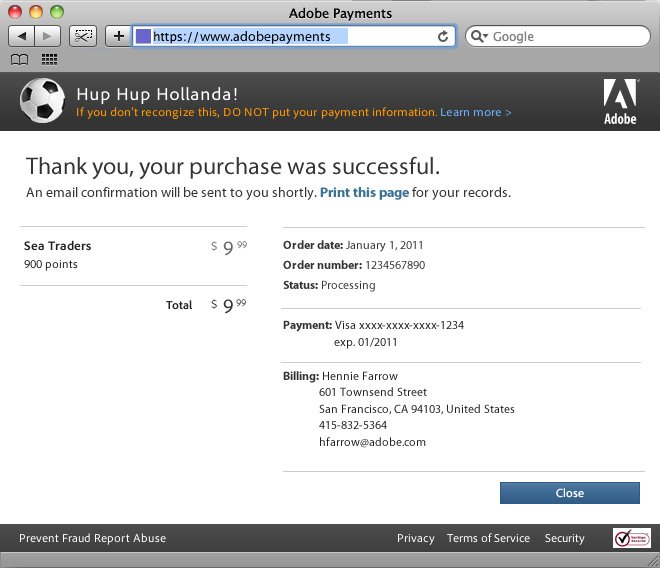Viewport: 660px width, 568px height.
Task: Select the order date January 1, 2011
Action: click(385, 245)
